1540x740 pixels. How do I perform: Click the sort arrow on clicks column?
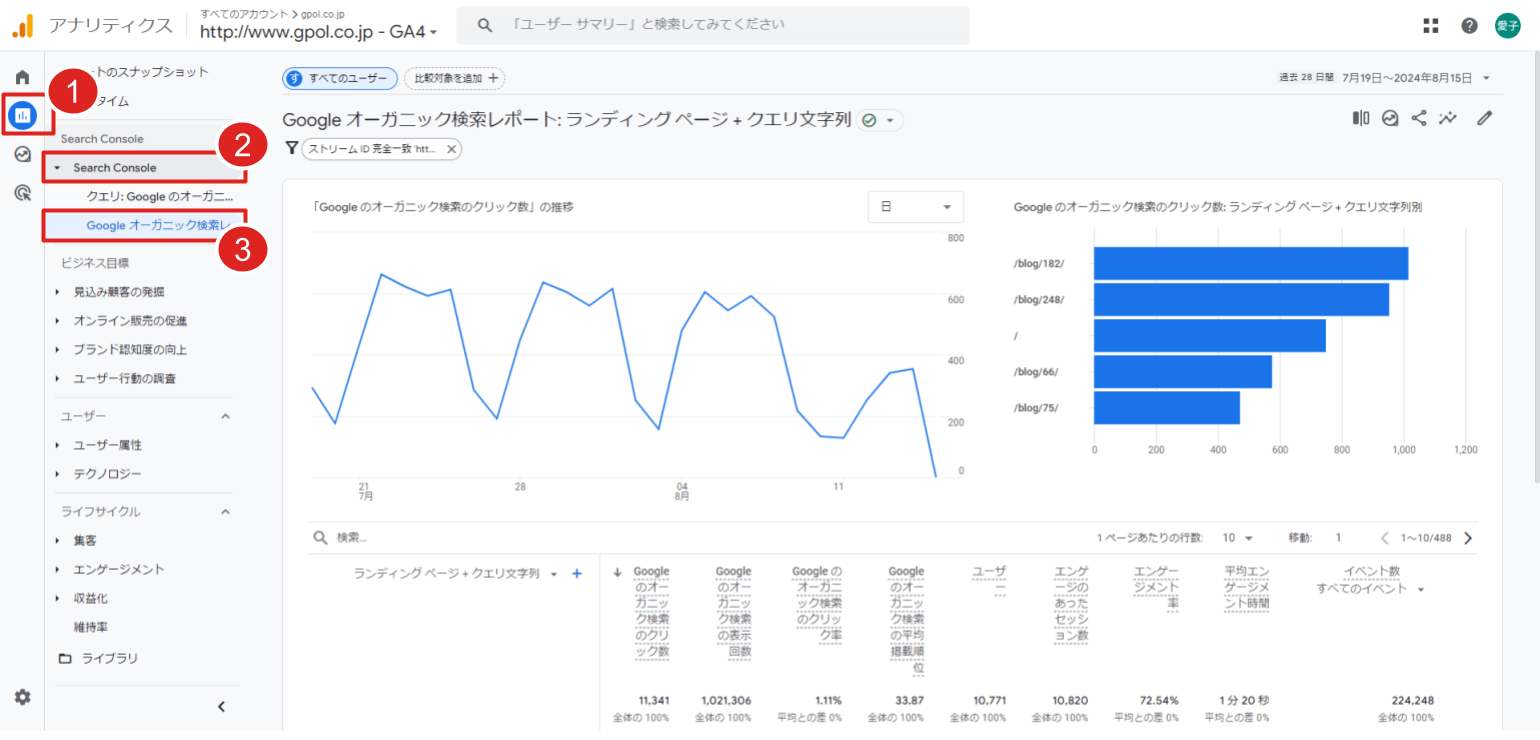pos(617,573)
